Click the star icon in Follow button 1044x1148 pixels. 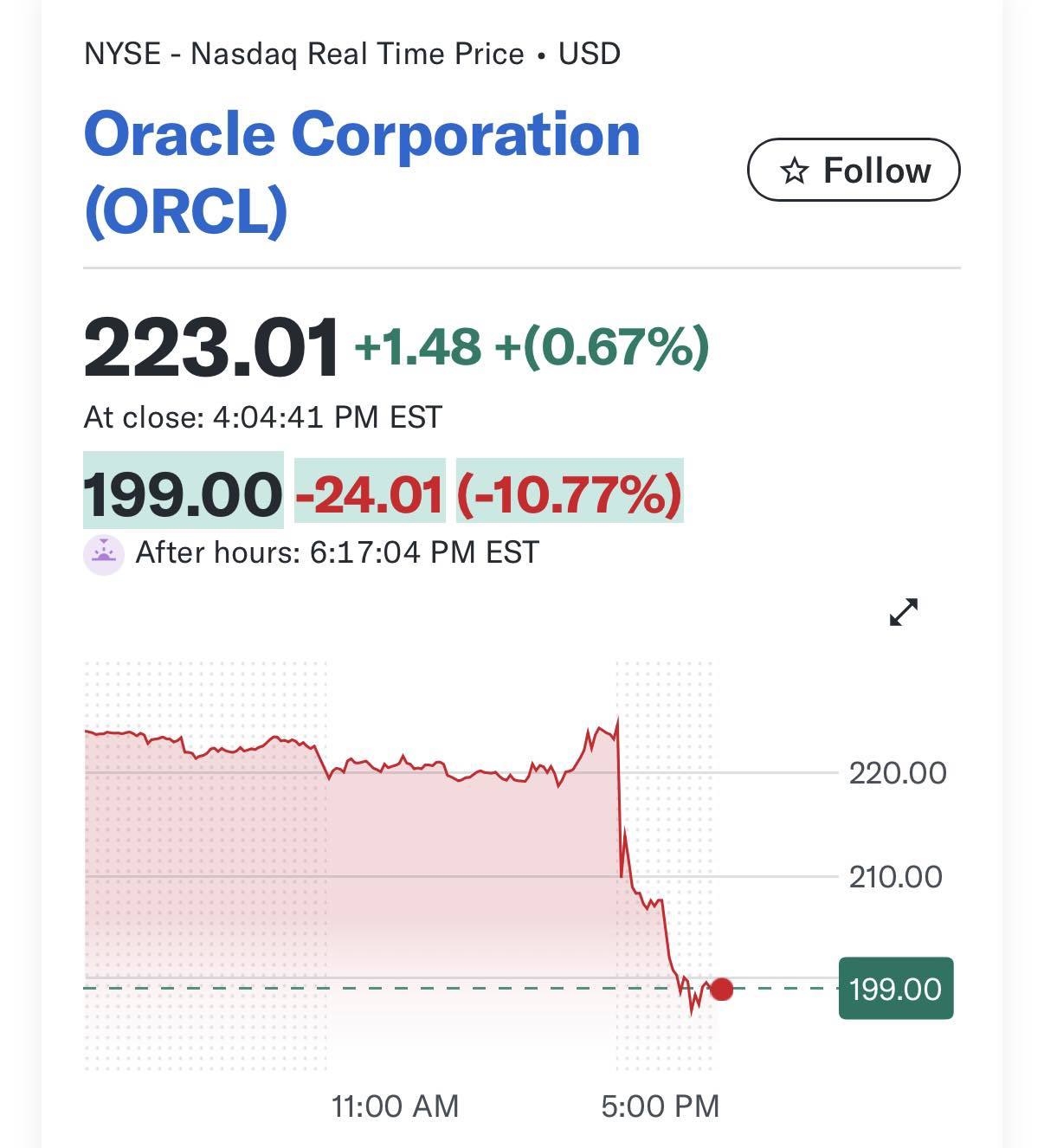(x=794, y=171)
